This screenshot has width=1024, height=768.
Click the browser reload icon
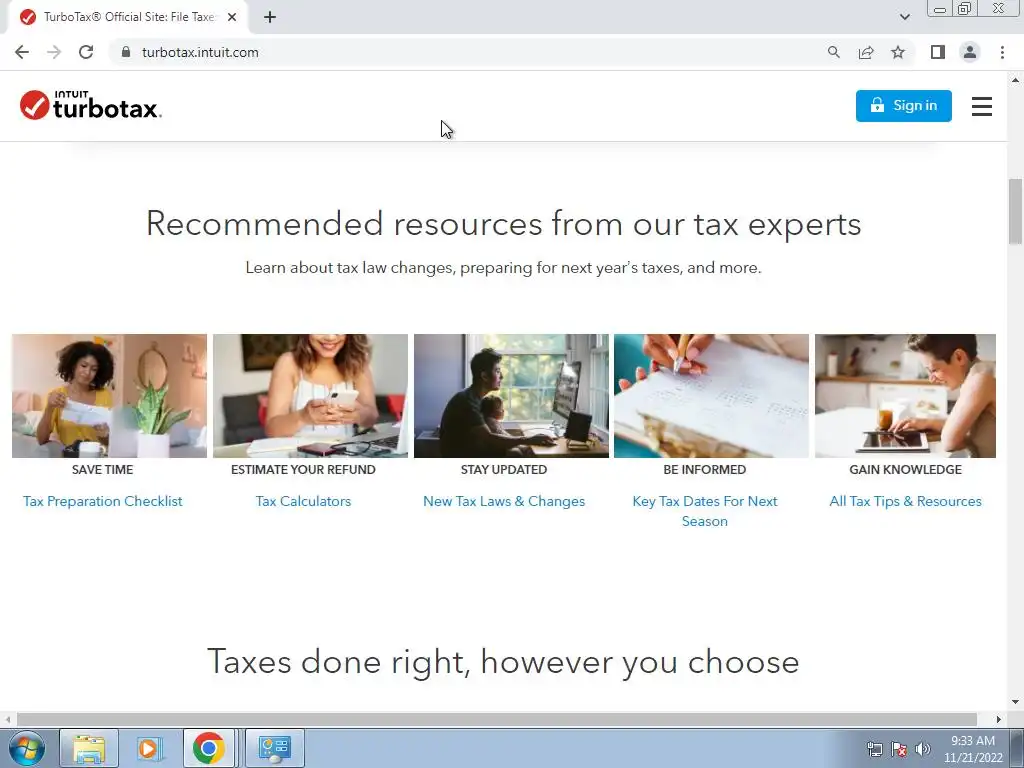[x=86, y=52]
